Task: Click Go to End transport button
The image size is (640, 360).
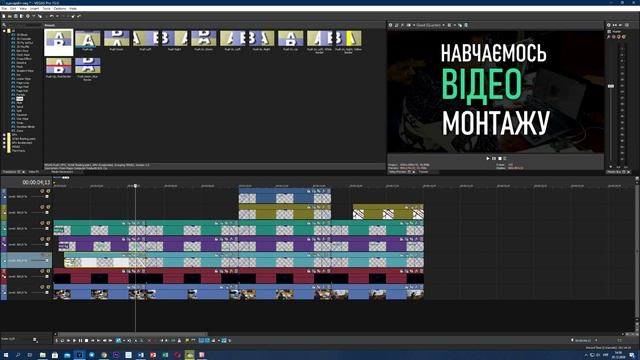Action: click(99, 340)
